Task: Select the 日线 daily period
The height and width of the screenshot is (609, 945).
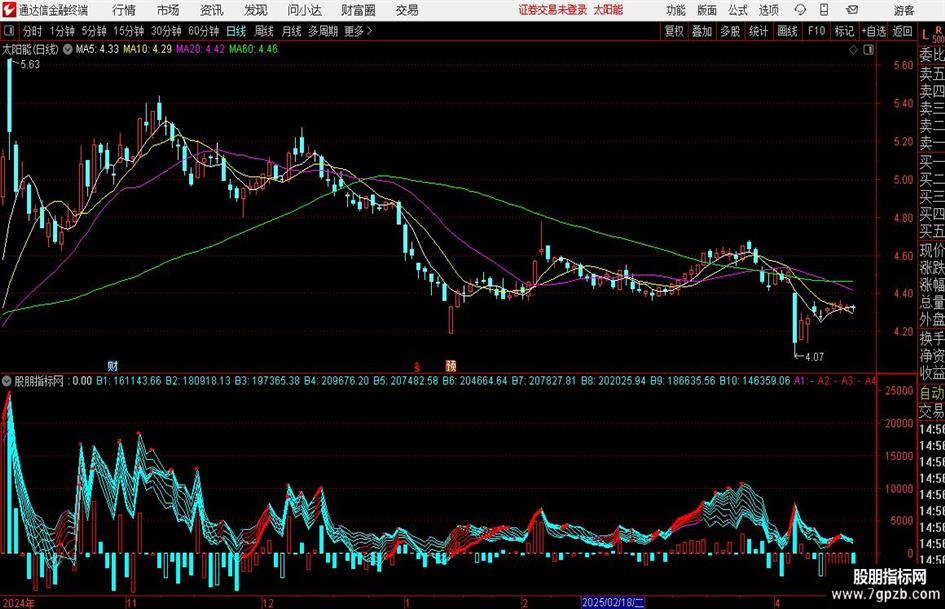Action: click(236, 31)
